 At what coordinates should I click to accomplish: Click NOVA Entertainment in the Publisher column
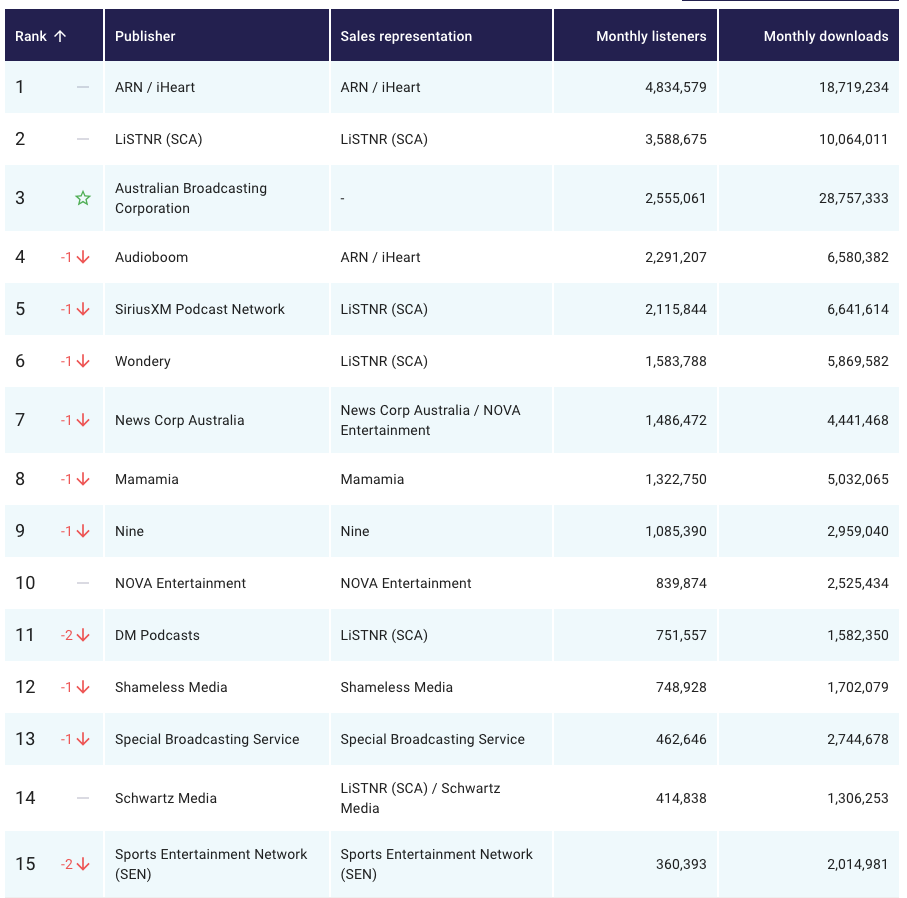tap(180, 584)
